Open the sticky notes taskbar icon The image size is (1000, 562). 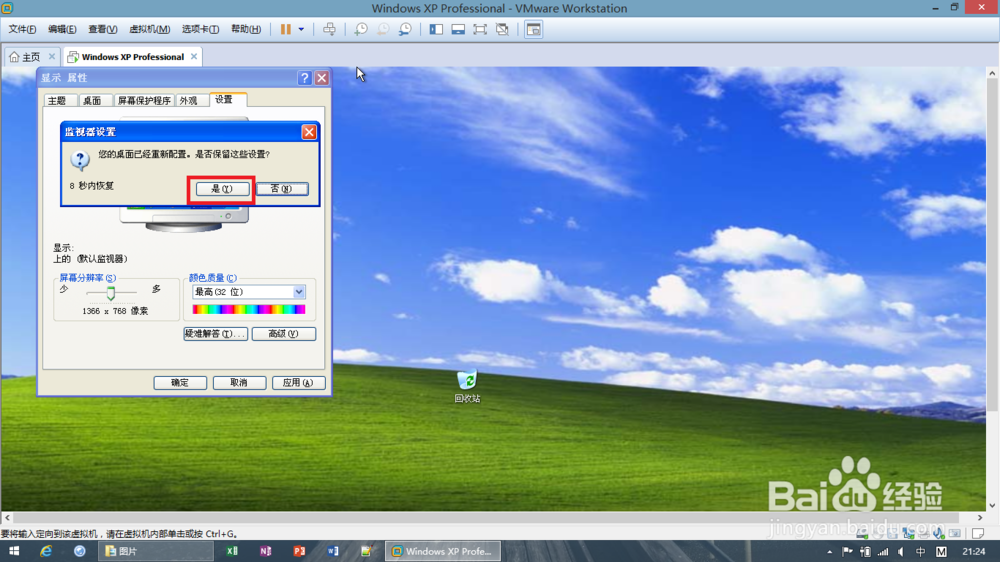coord(366,551)
